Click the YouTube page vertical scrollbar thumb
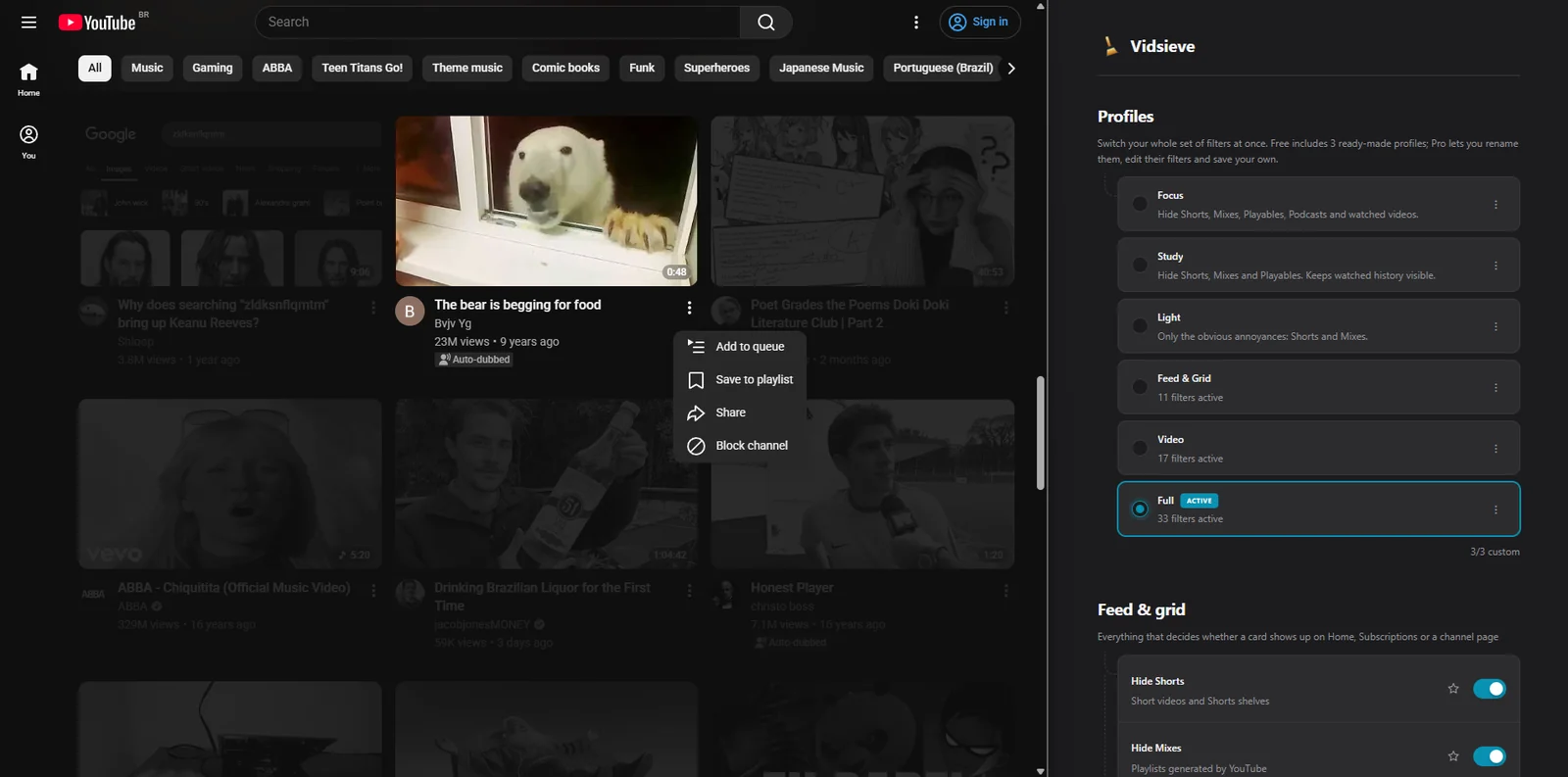The height and width of the screenshot is (777, 1568). coord(1040,432)
